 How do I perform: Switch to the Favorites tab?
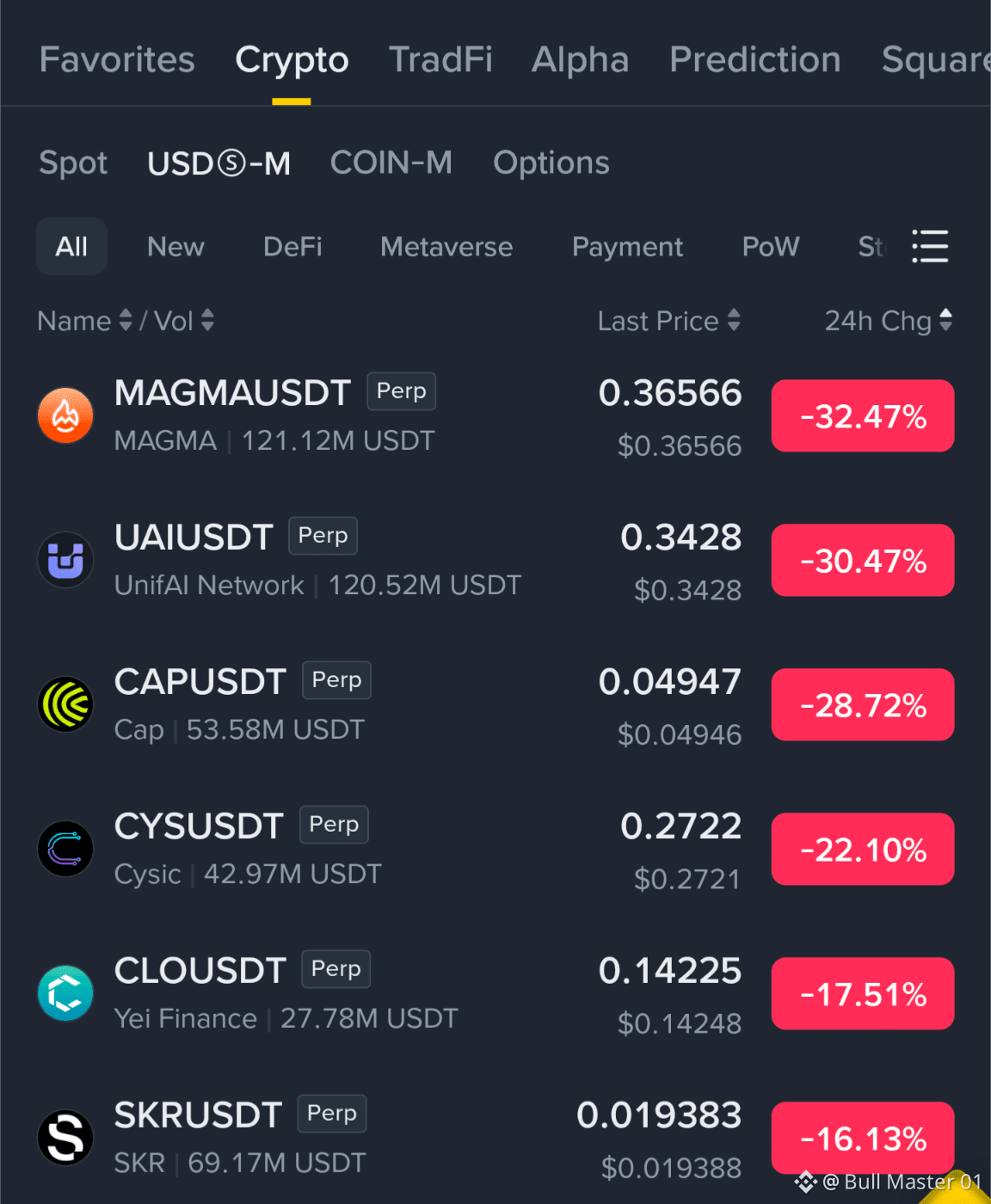(117, 59)
